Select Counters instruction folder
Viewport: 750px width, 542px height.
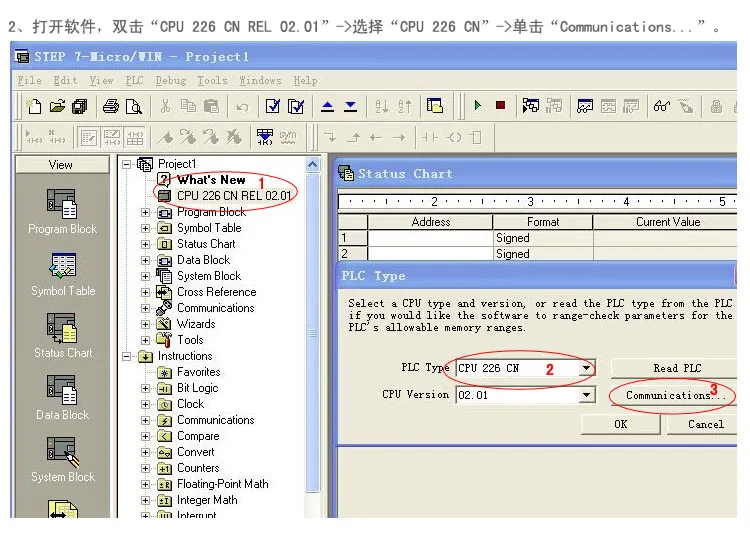click(x=198, y=468)
